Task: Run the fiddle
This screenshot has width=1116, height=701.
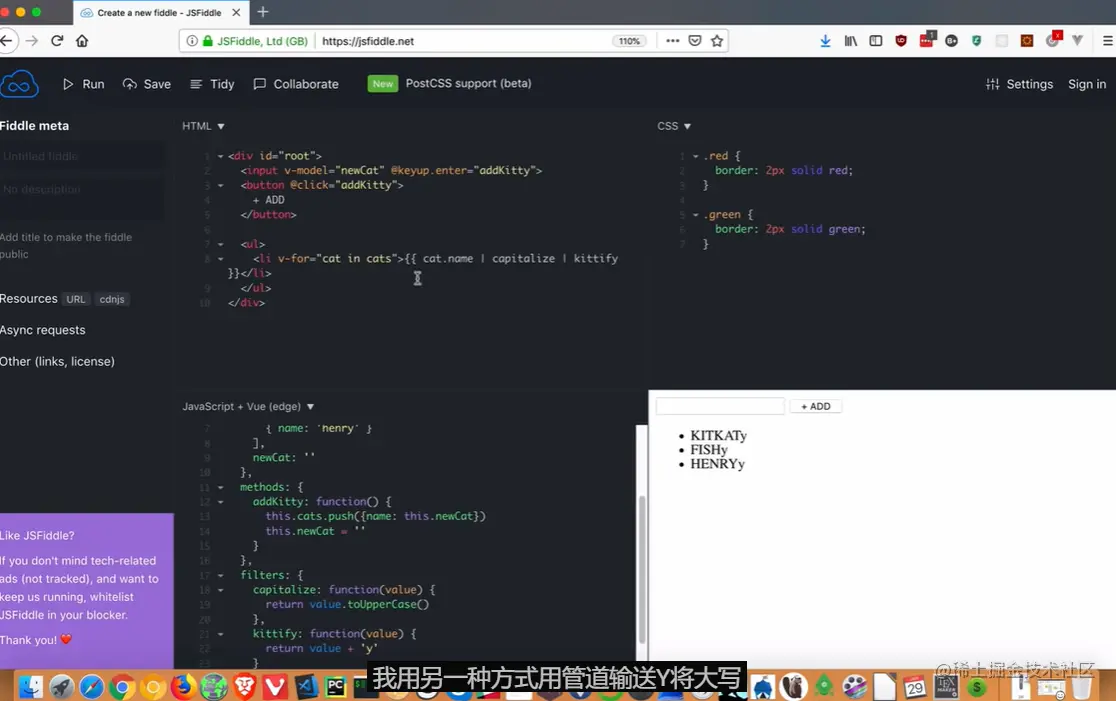Action: pos(83,84)
